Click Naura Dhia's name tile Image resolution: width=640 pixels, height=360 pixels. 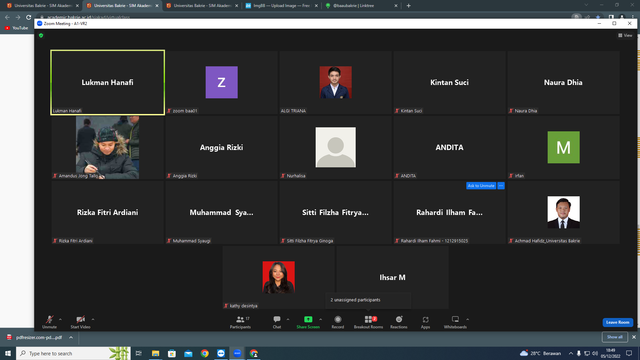point(563,82)
